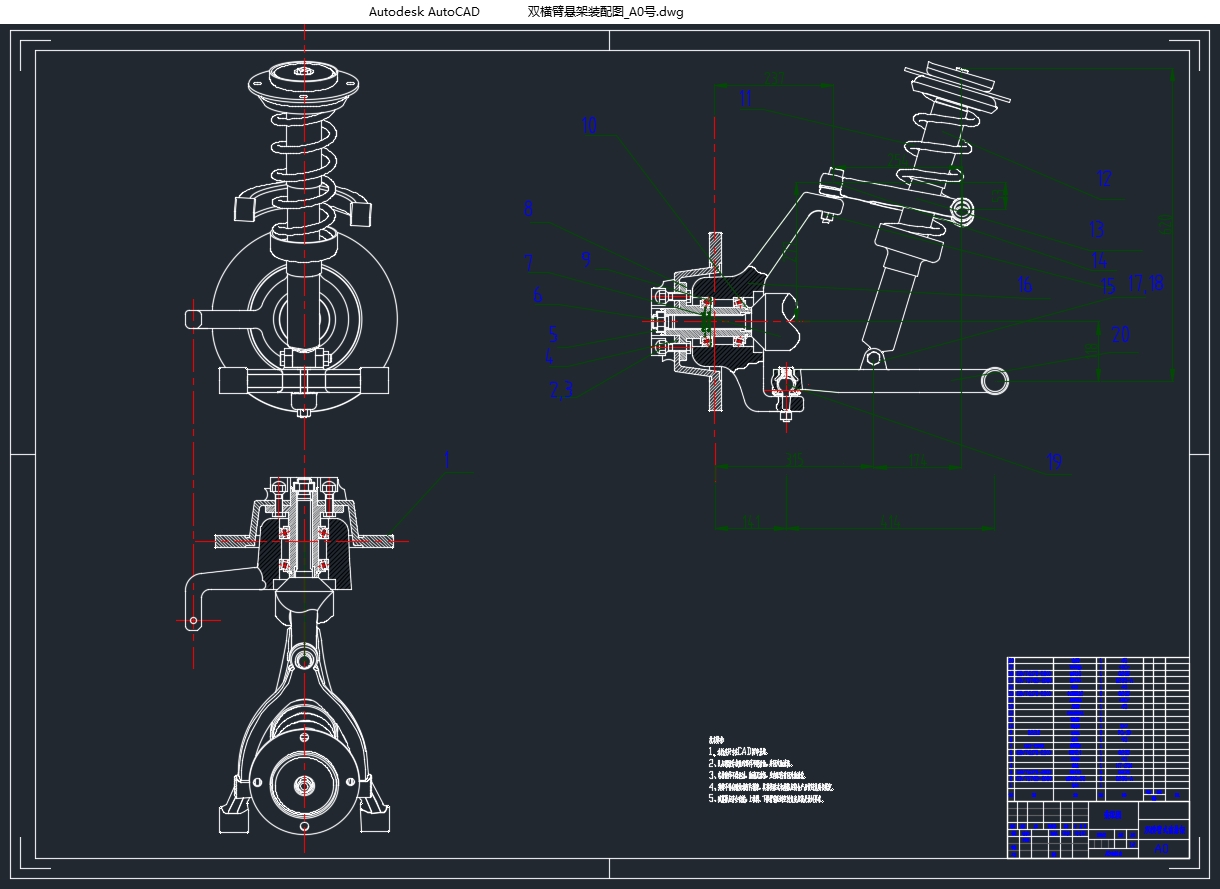This screenshot has height=889, width=1220.
Task: Click balloon number 12 near the spring
Action: [x=1104, y=180]
